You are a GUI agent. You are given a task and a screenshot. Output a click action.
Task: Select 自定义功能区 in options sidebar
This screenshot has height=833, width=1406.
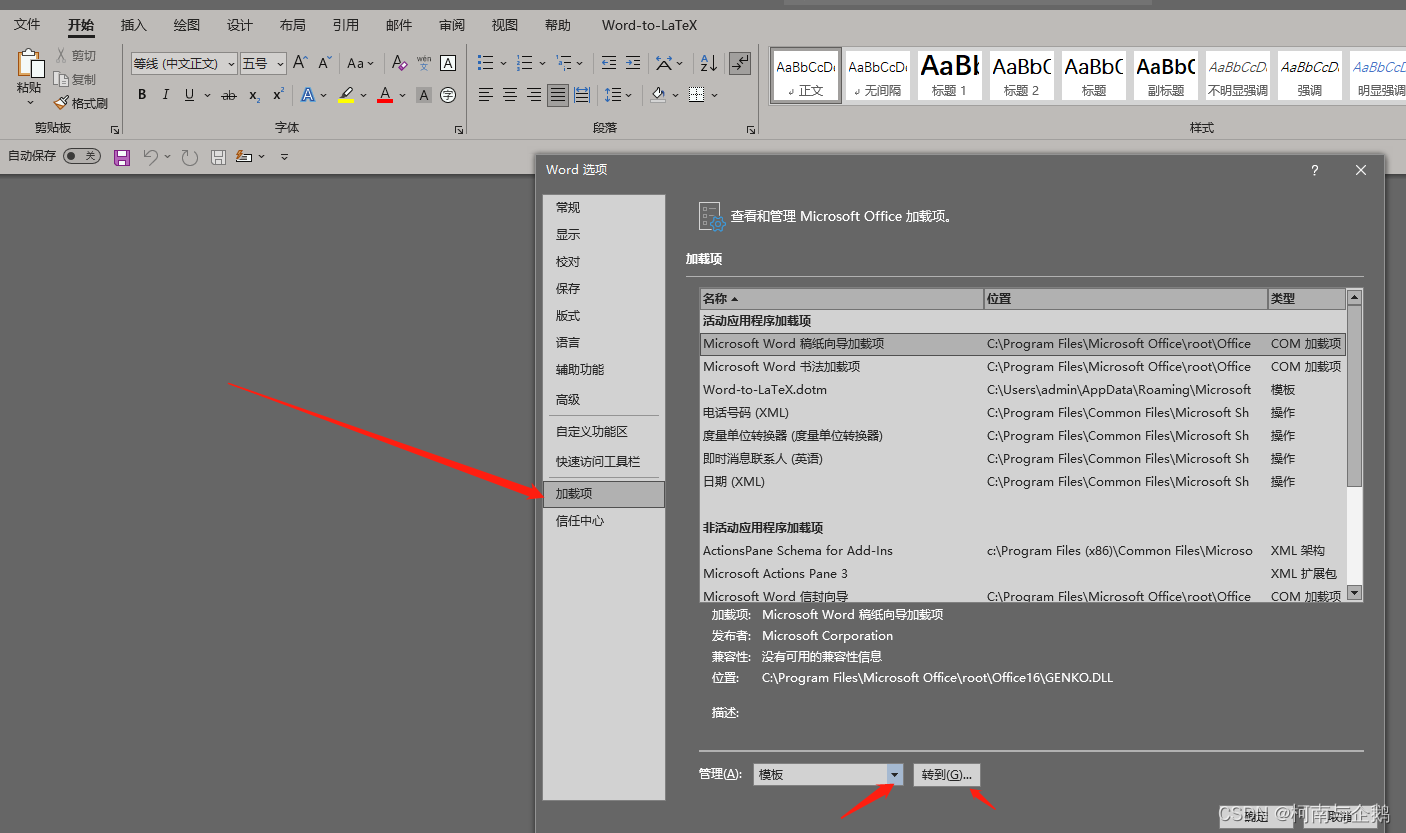pos(603,431)
